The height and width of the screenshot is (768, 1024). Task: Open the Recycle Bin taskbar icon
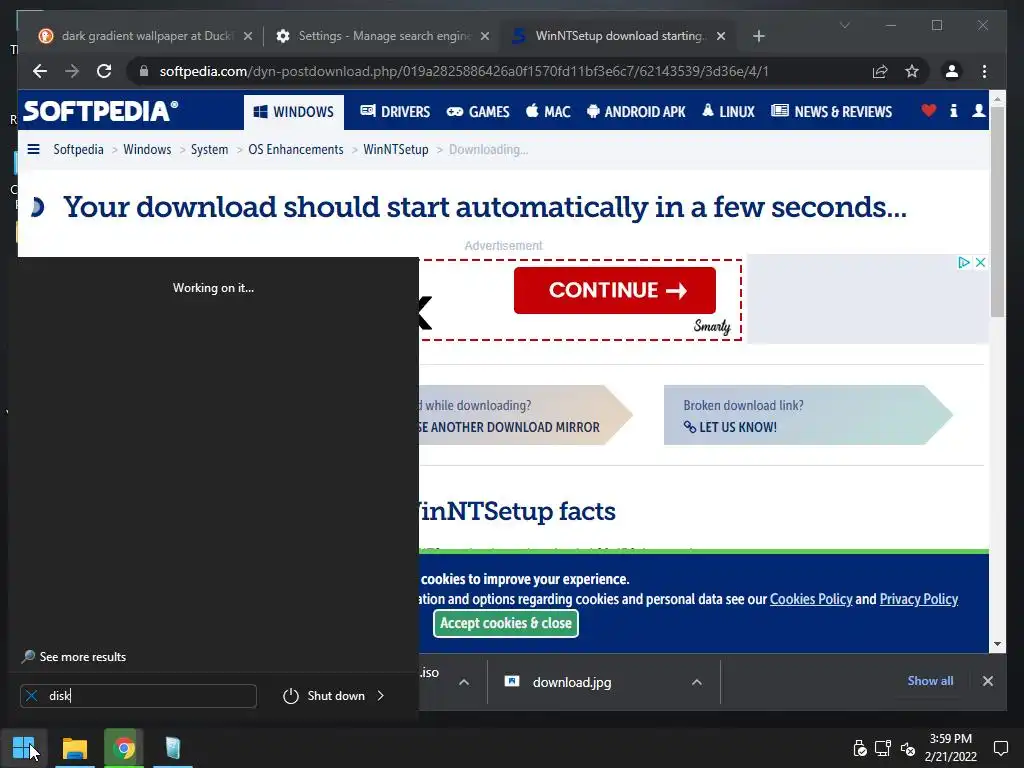click(172, 748)
